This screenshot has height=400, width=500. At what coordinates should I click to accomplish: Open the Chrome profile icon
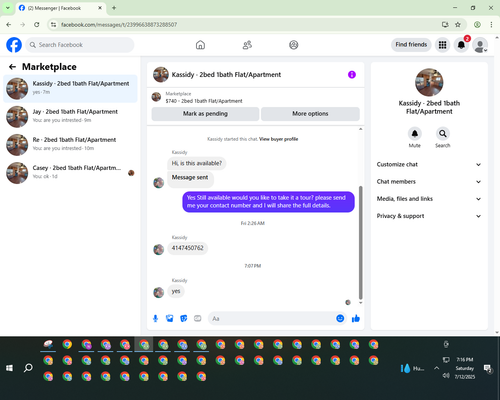tap(477, 24)
